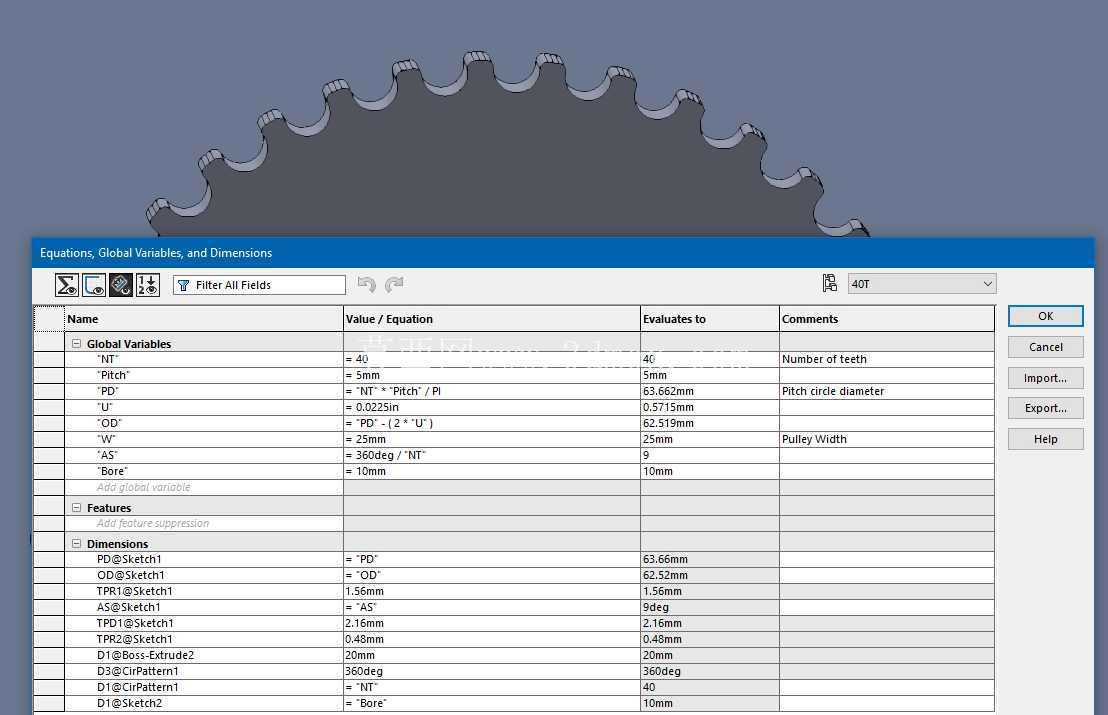1108x715 pixels.
Task: Switch to Equation View icon
Action: click(67, 285)
